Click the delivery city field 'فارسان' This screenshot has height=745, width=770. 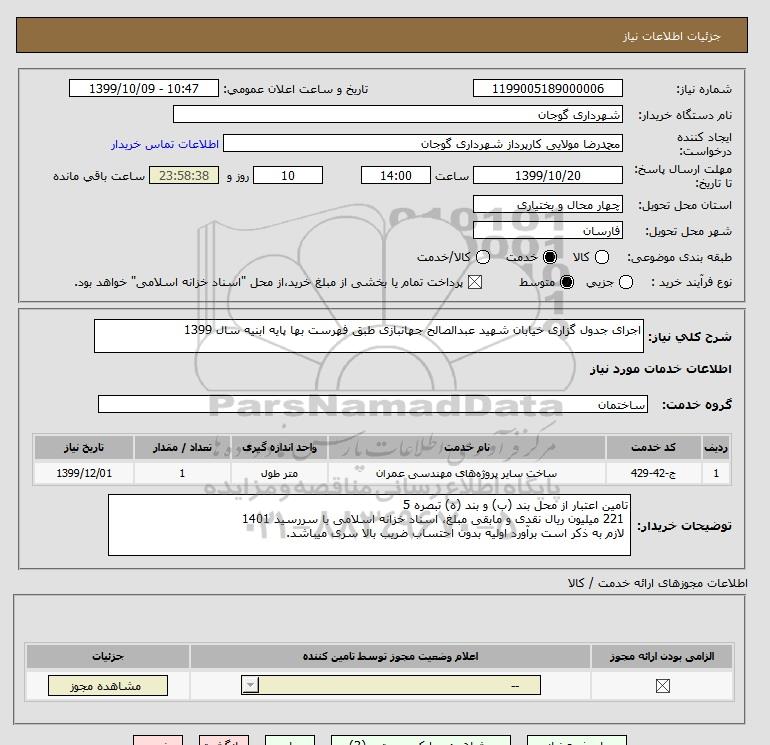click(548, 230)
